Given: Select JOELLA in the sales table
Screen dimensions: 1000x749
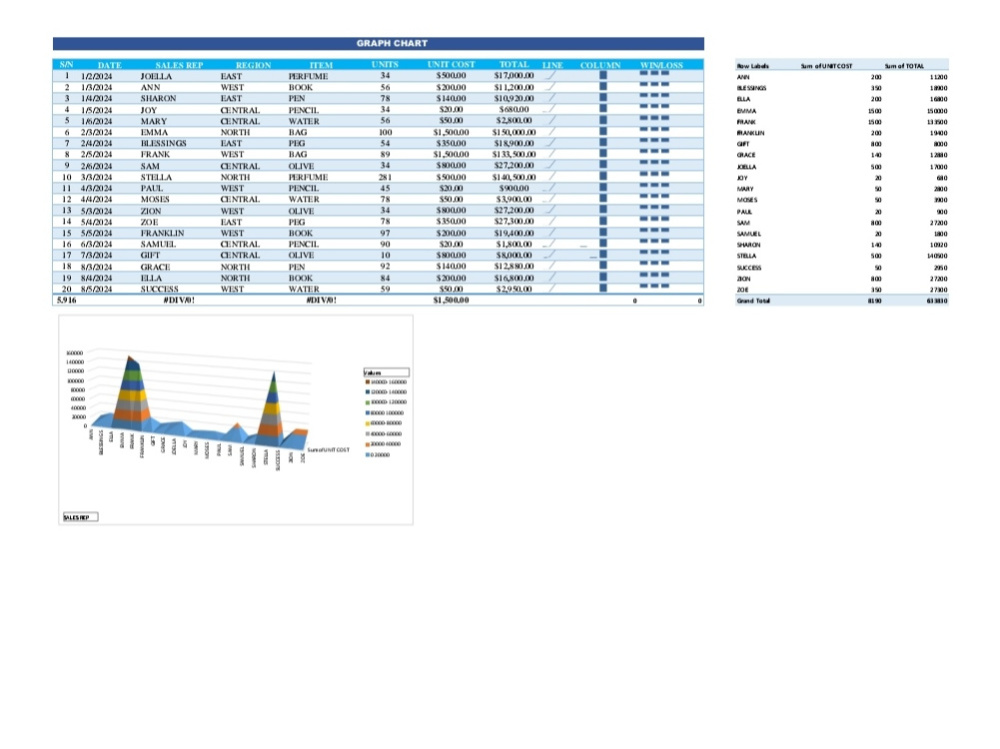Looking at the screenshot, I should 156,76.
